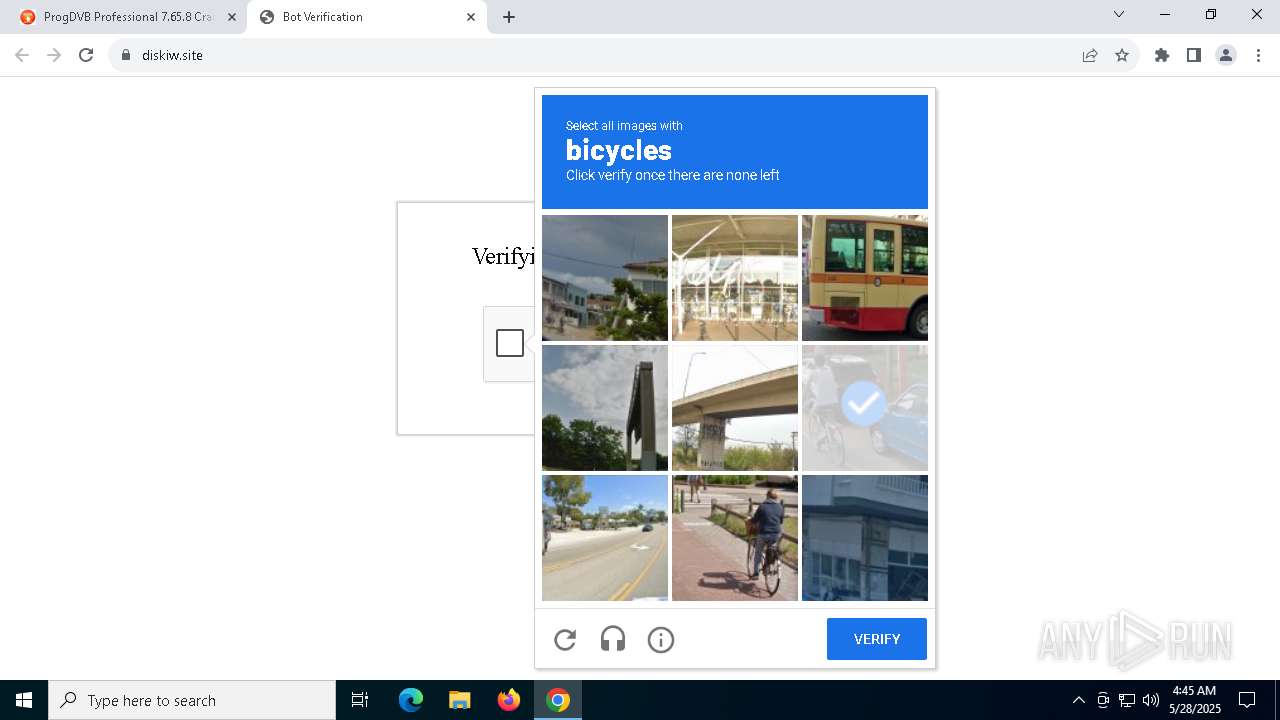Open the Extensions puzzle menu

click(1162, 55)
